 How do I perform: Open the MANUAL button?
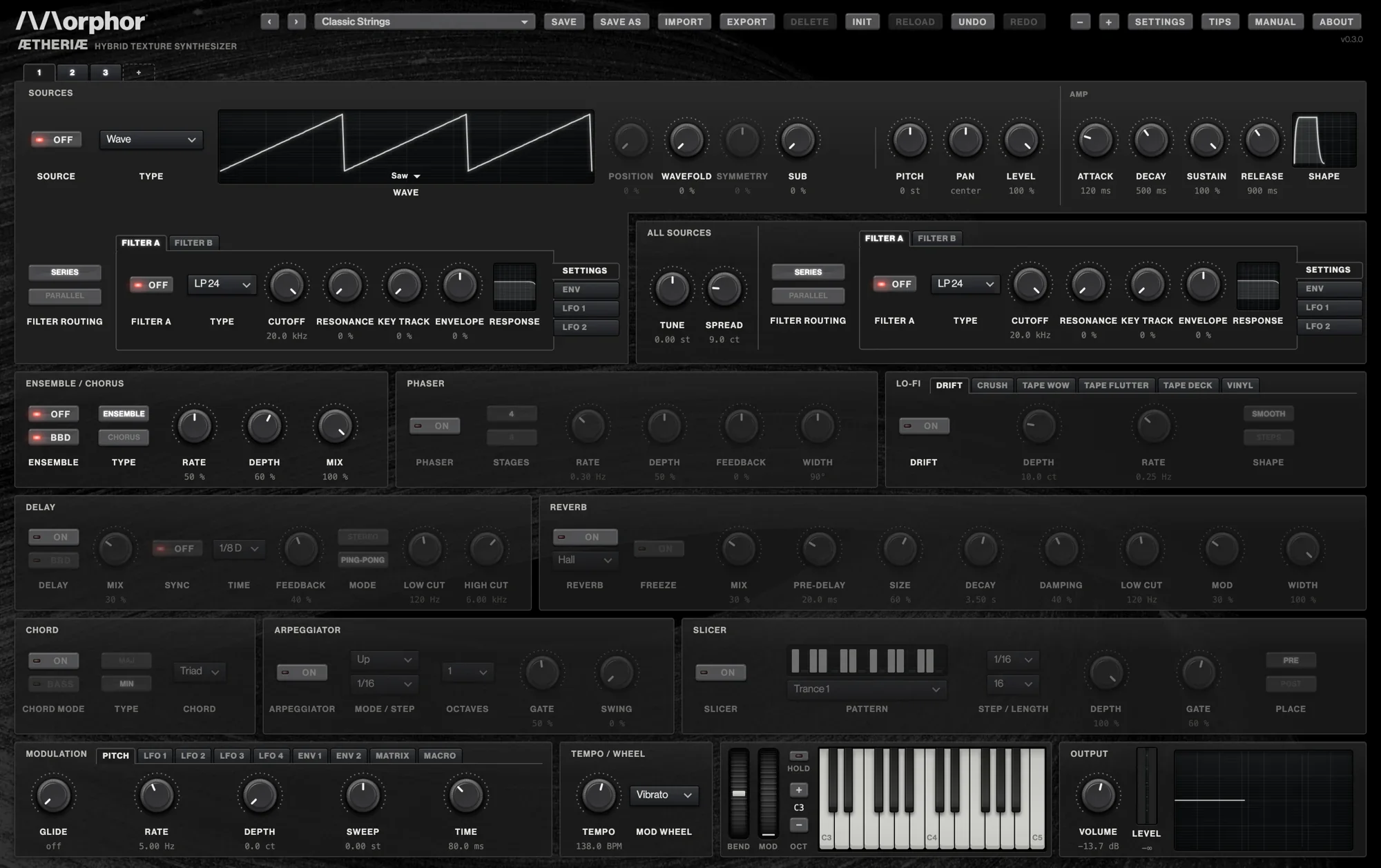tap(1275, 21)
